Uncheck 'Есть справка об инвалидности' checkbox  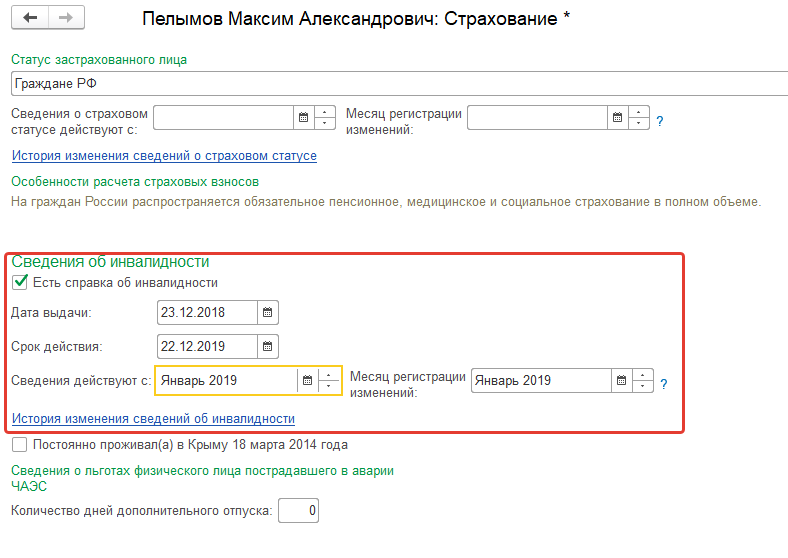pyautogui.click(x=20, y=283)
